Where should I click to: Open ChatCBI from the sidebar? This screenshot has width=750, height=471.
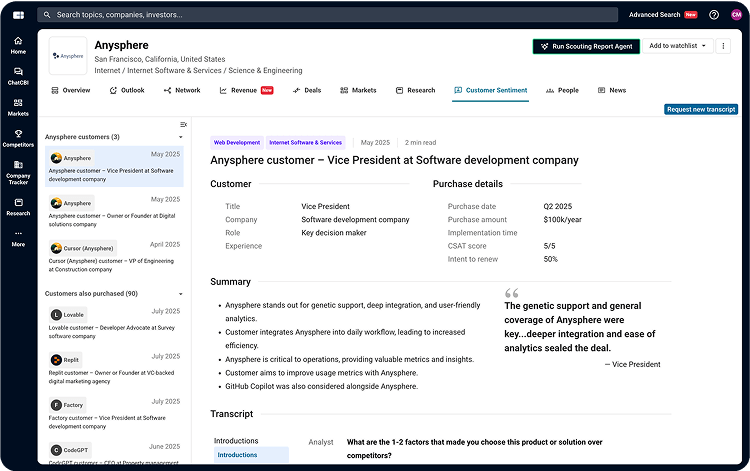pyautogui.click(x=18, y=76)
